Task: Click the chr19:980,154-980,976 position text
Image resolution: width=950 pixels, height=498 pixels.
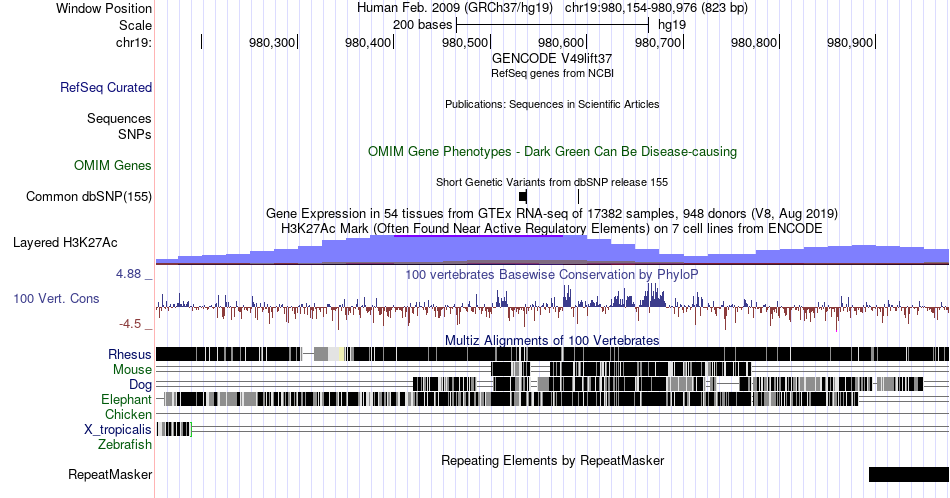Action: pyautogui.click(x=656, y=8)
